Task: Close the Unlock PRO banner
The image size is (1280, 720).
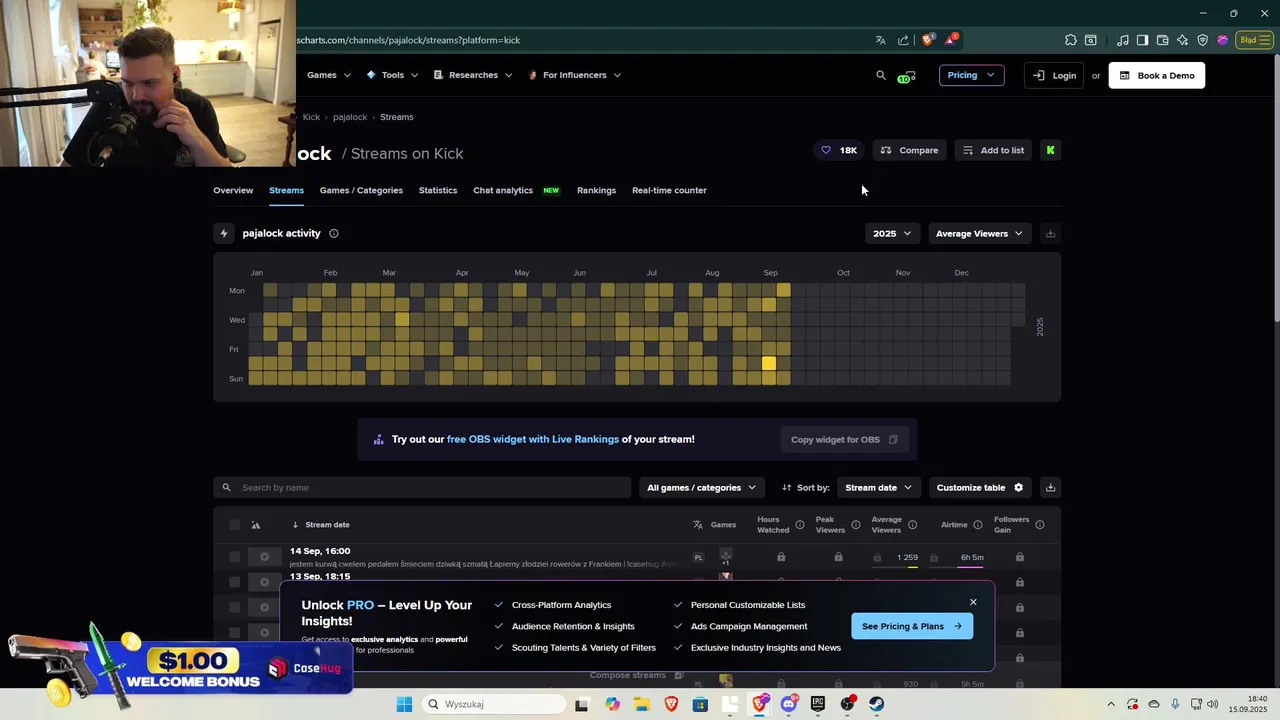Action: click(973, 602)
